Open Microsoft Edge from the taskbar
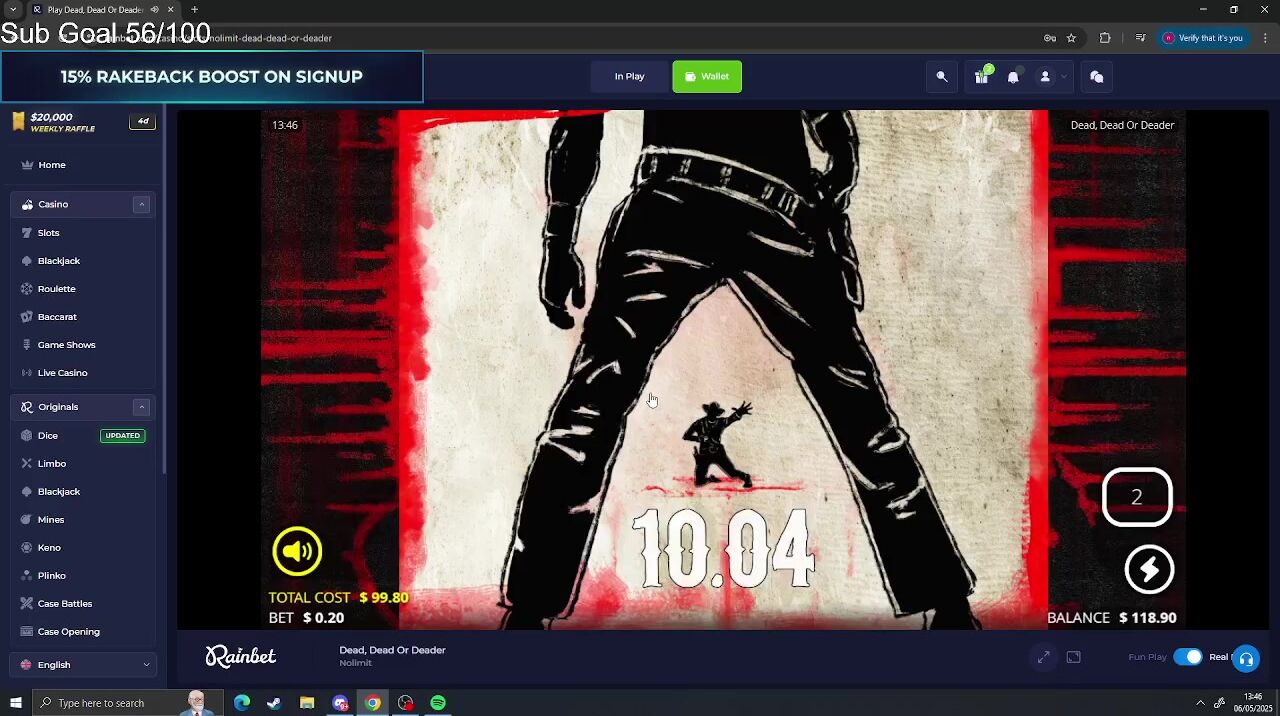The width and height of the screenshot is (1280, 716). click(242, 703)
